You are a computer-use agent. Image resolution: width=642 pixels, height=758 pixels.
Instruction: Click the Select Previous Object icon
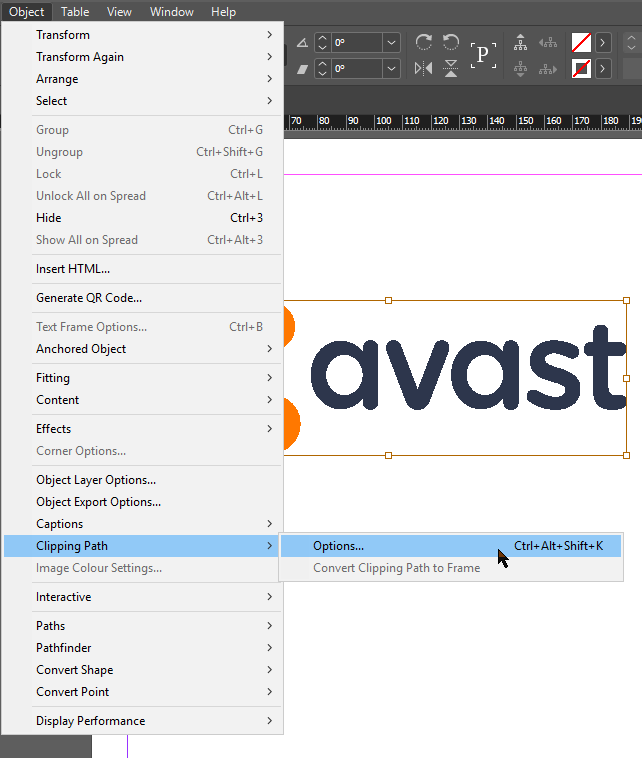548,43
